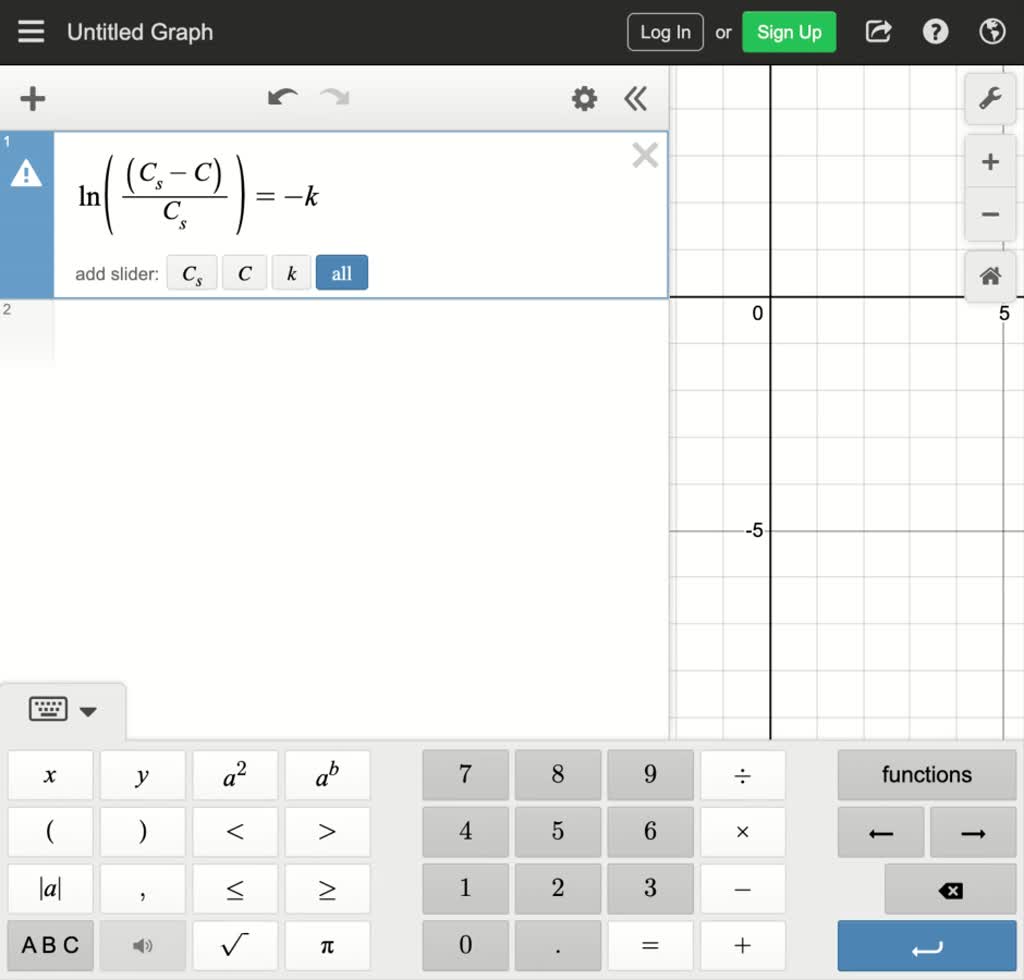1024x980 pixels.
Task: Open the hamburger main menu
Action: (x=31, y=32)
